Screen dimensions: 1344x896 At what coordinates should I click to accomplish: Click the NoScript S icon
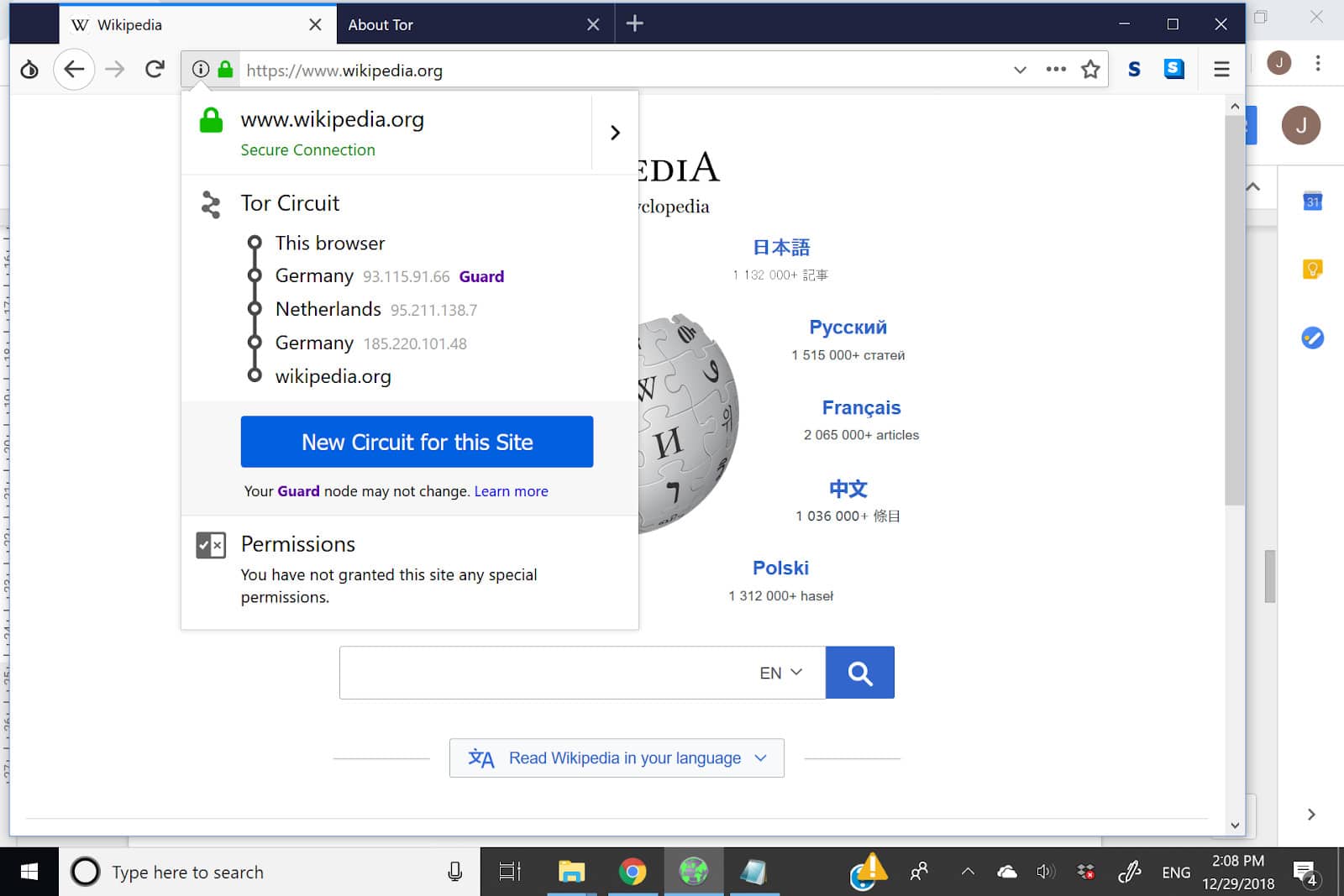point(1134,69)
